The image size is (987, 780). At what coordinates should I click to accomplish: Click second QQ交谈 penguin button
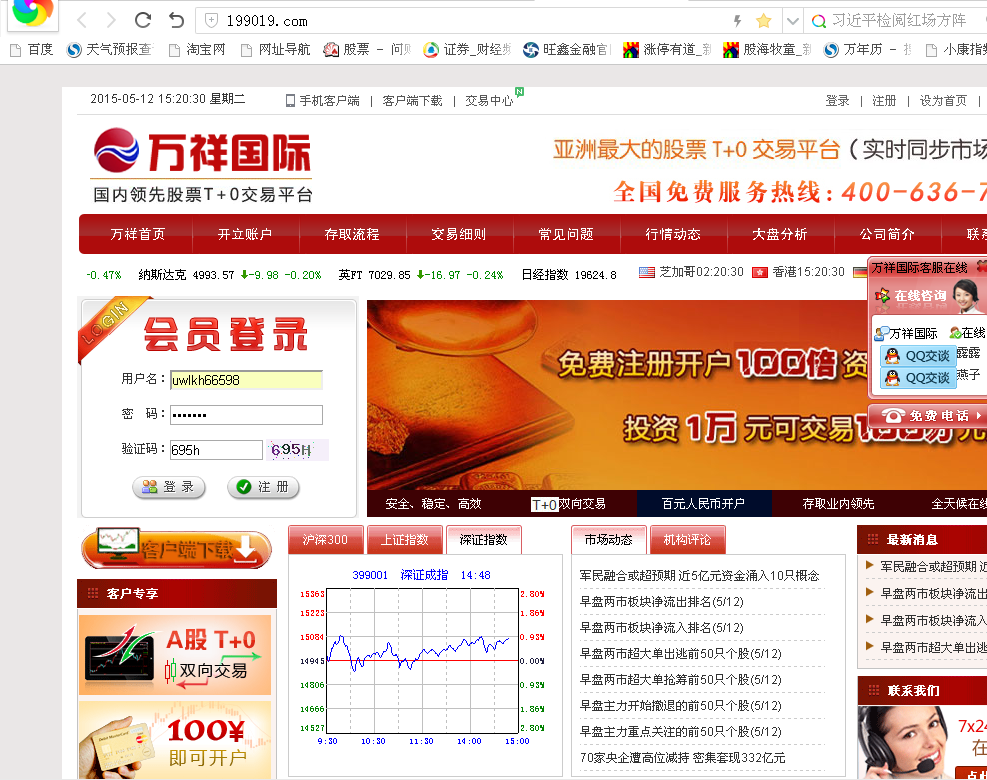coord(918,378)
